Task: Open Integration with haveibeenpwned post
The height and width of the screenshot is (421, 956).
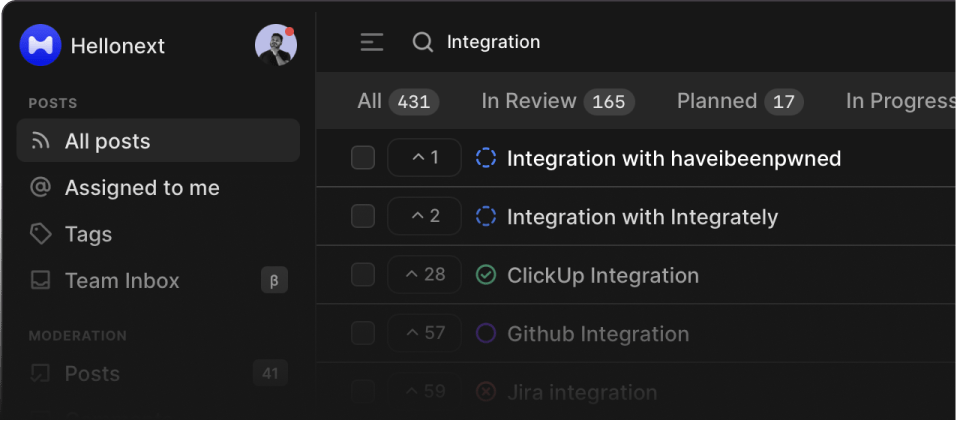Action: (674, 158)
